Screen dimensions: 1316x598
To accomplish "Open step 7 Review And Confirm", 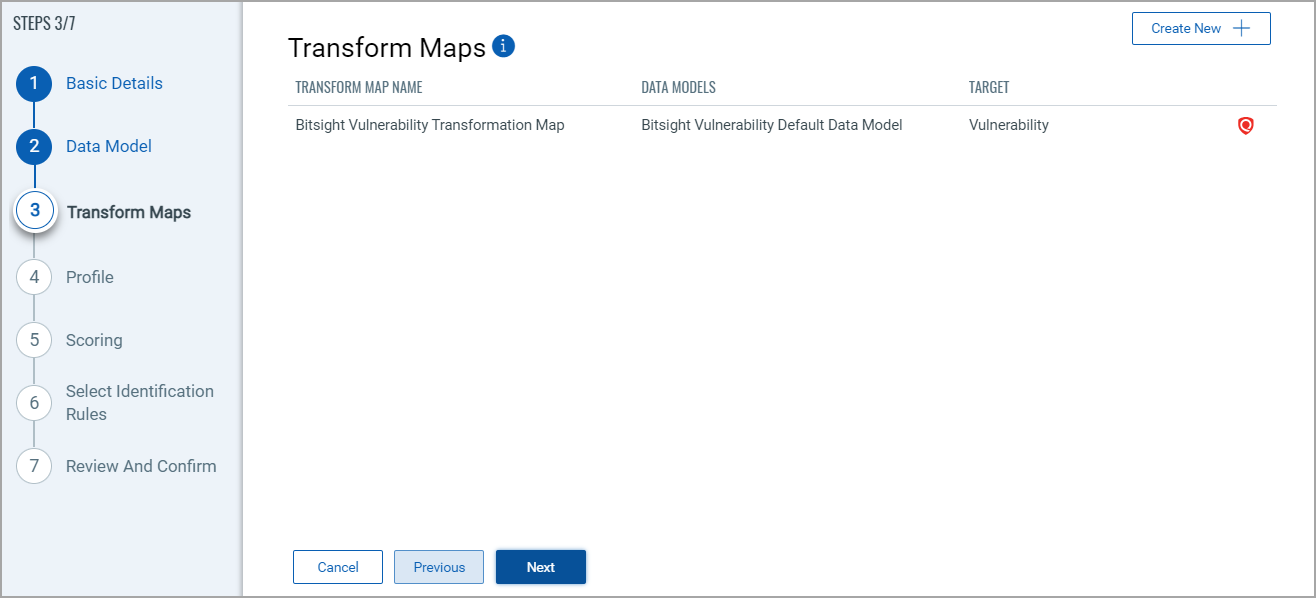I will click(141, 466).
